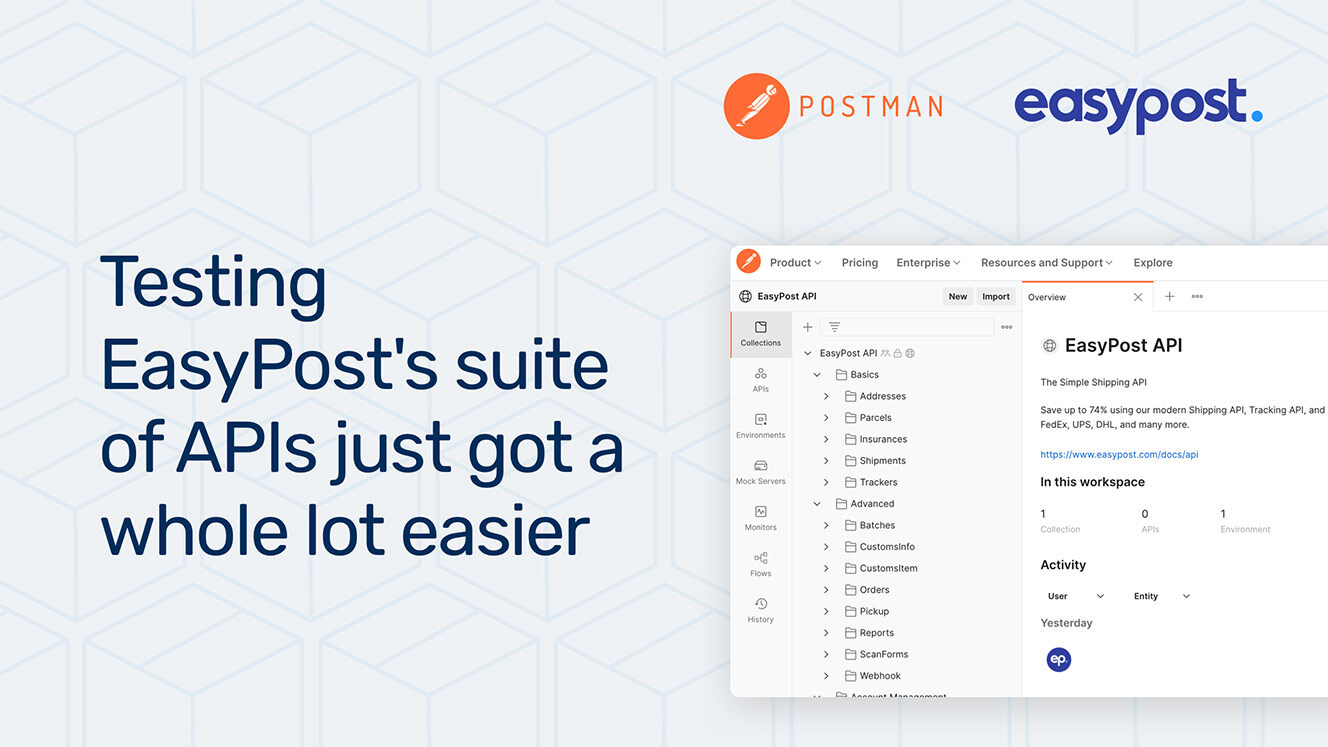Click the "1 Environment" workspace count
This screenshot has height=747, width=1328.
[1245, 521]
